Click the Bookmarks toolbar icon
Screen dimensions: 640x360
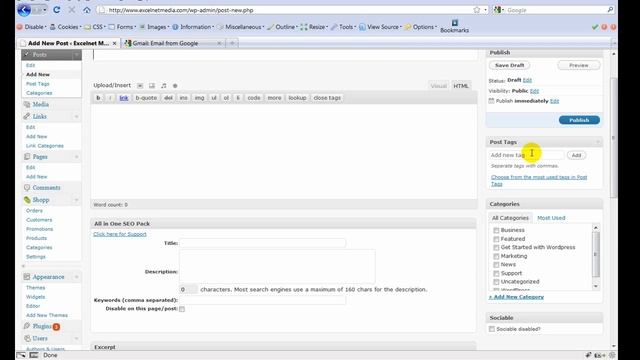point(454,26)
